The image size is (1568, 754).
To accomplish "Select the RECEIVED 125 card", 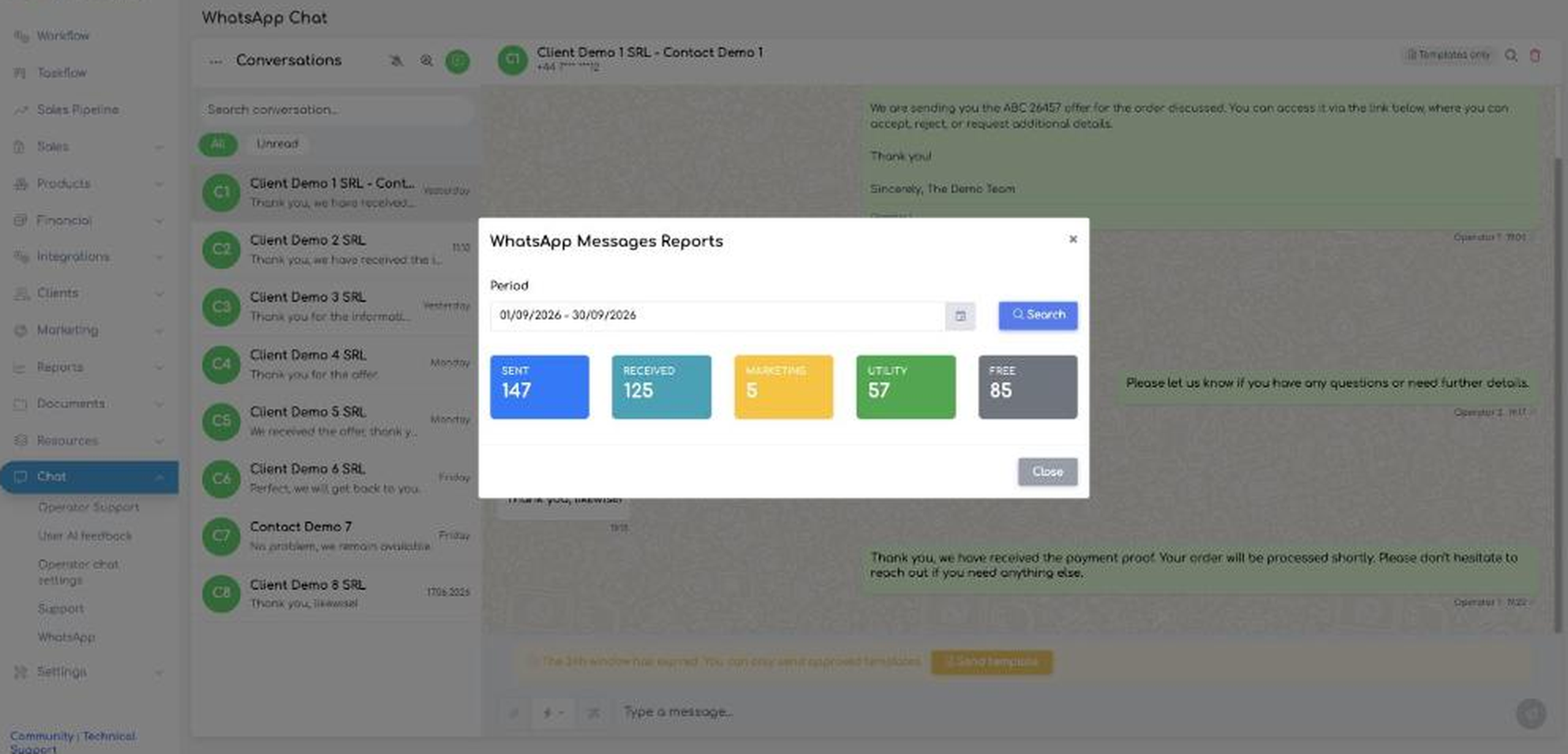I will click(x=661, y=386).
